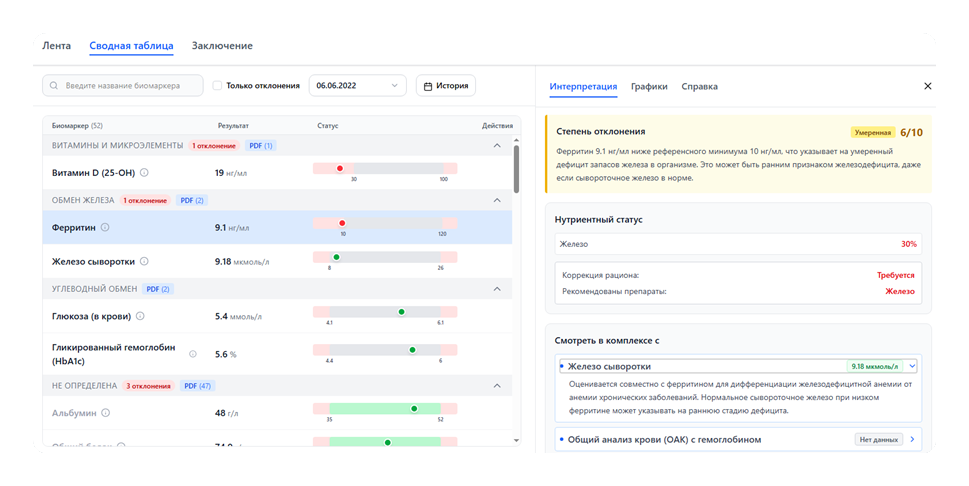Click the Статус column header
The height and width of the screenshot is (486, 969).
(x=328, y=126)
